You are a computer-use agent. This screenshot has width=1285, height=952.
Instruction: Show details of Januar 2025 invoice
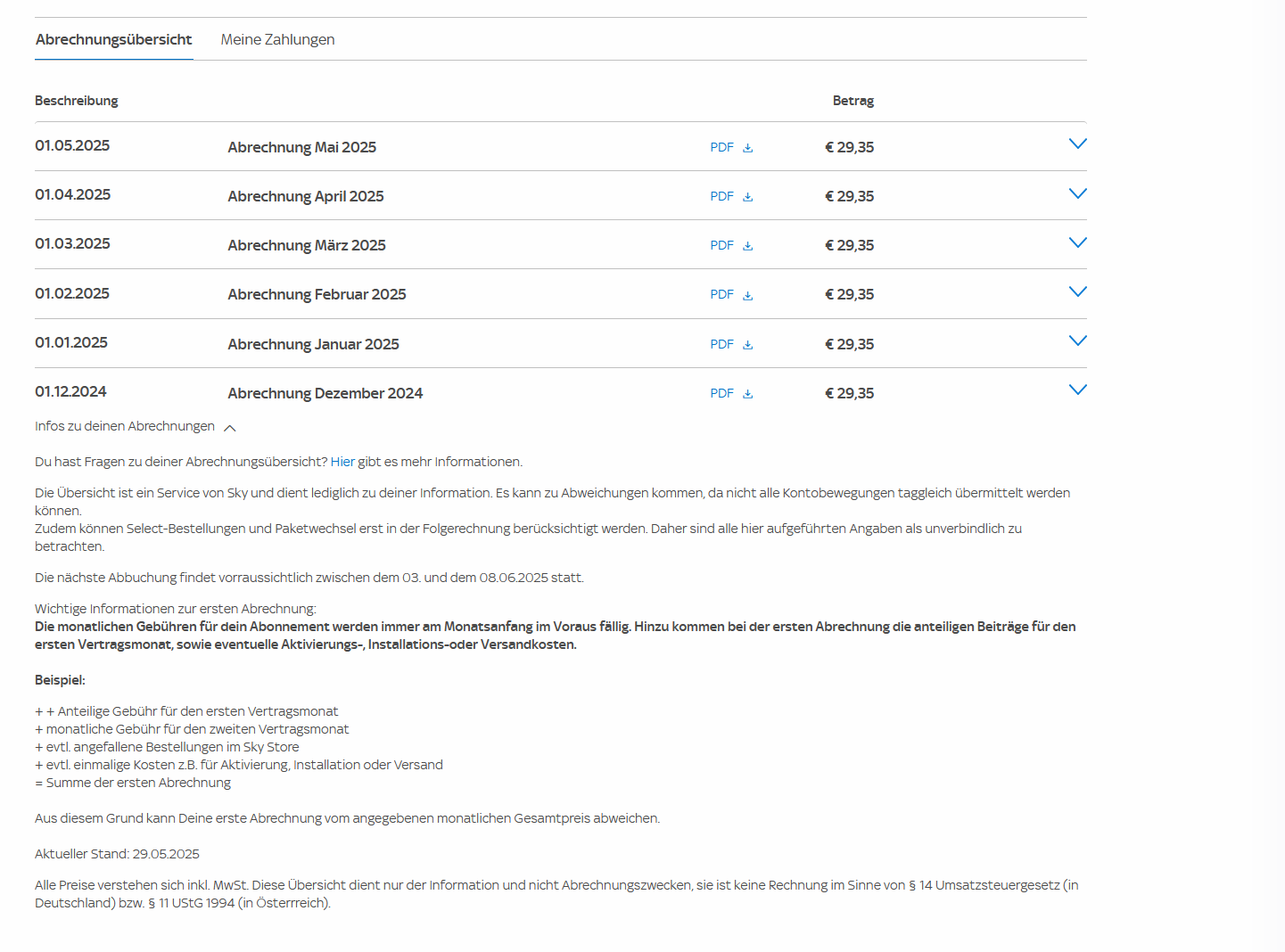[x=1077, y=341]
